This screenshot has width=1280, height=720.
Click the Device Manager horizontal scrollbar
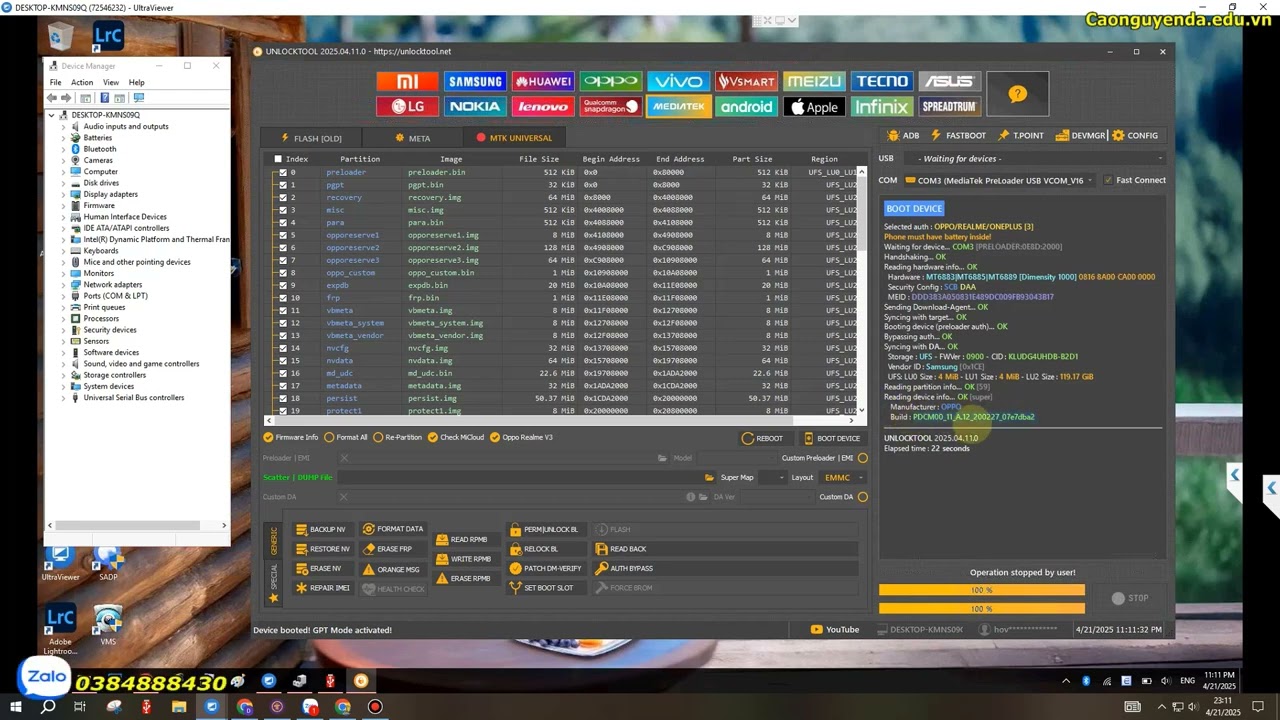pyautogui.click(x=139, y=525)
